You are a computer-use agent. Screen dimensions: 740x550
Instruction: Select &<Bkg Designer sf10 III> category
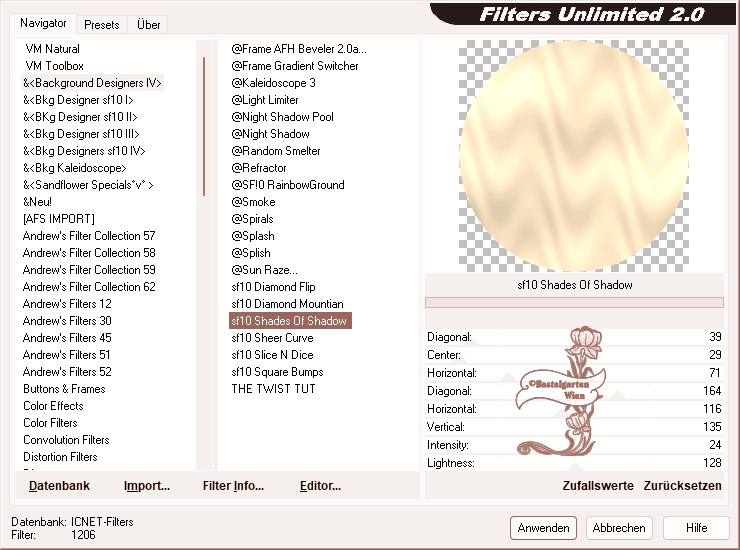pos(81,134)
